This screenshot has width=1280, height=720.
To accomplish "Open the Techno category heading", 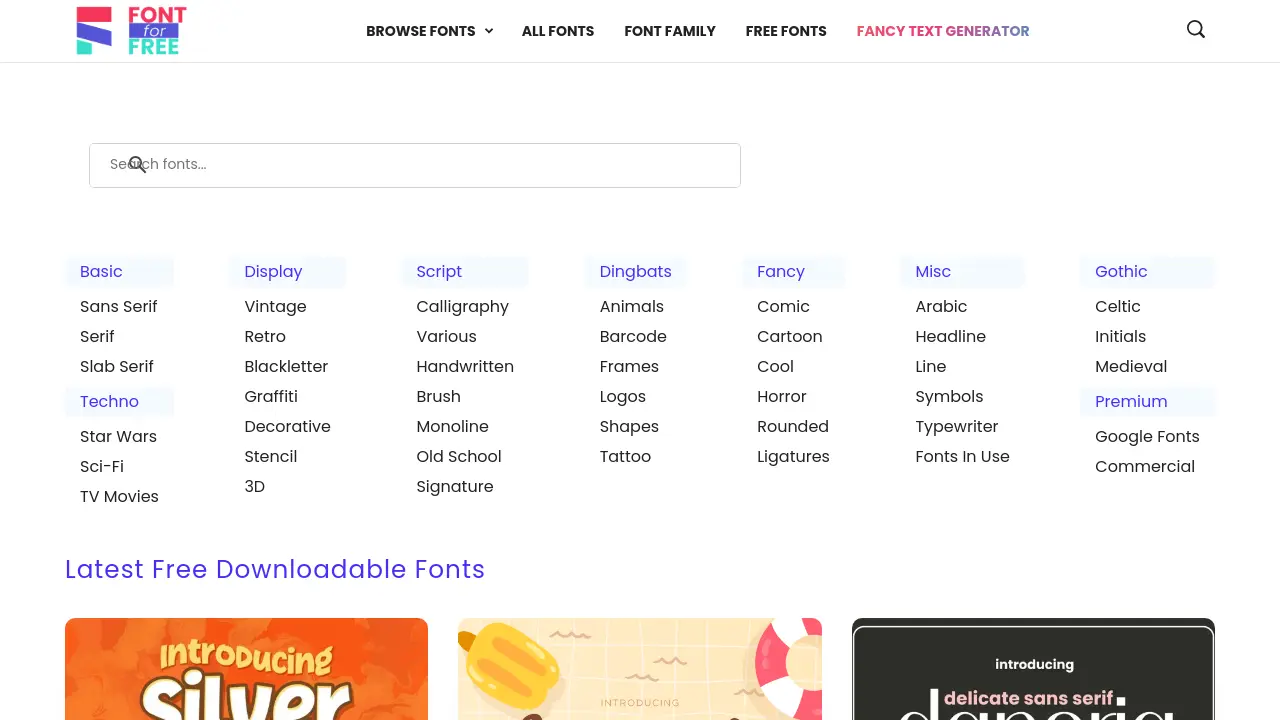I will (109, 401).
